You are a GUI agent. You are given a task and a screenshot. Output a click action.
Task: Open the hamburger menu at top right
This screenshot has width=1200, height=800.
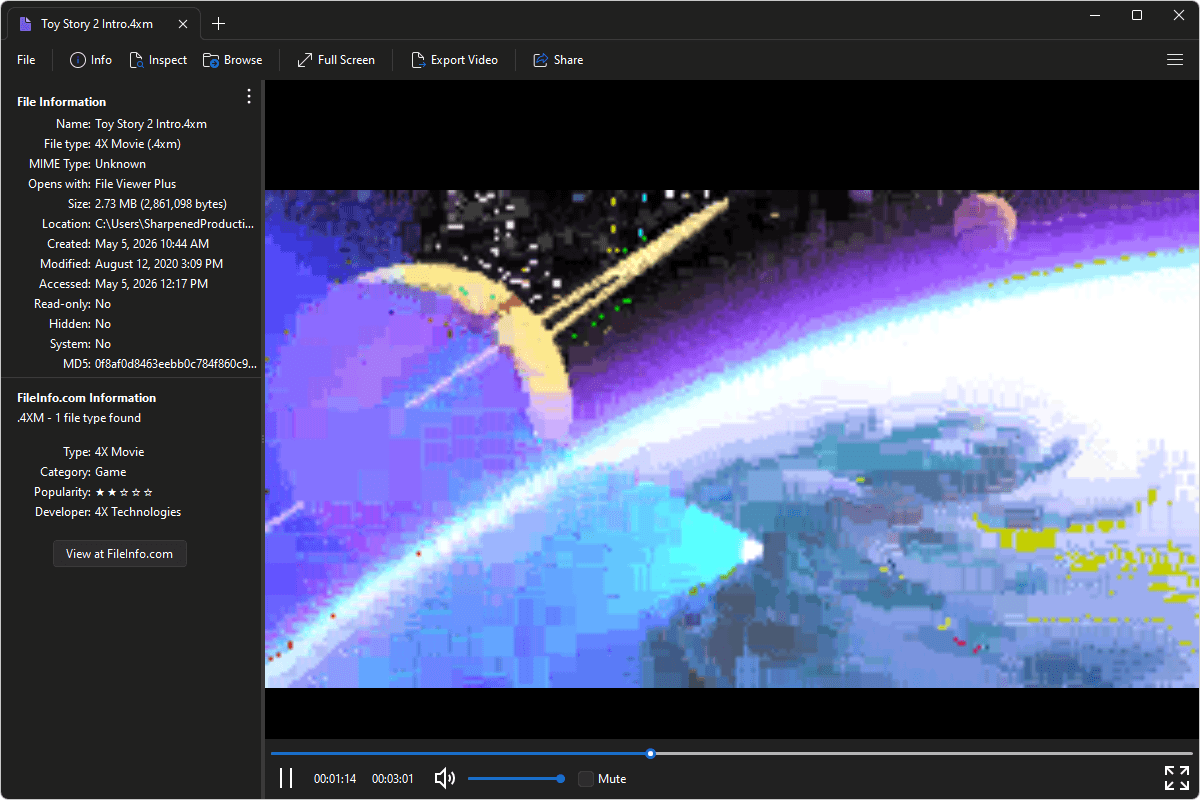(1175, 60)
